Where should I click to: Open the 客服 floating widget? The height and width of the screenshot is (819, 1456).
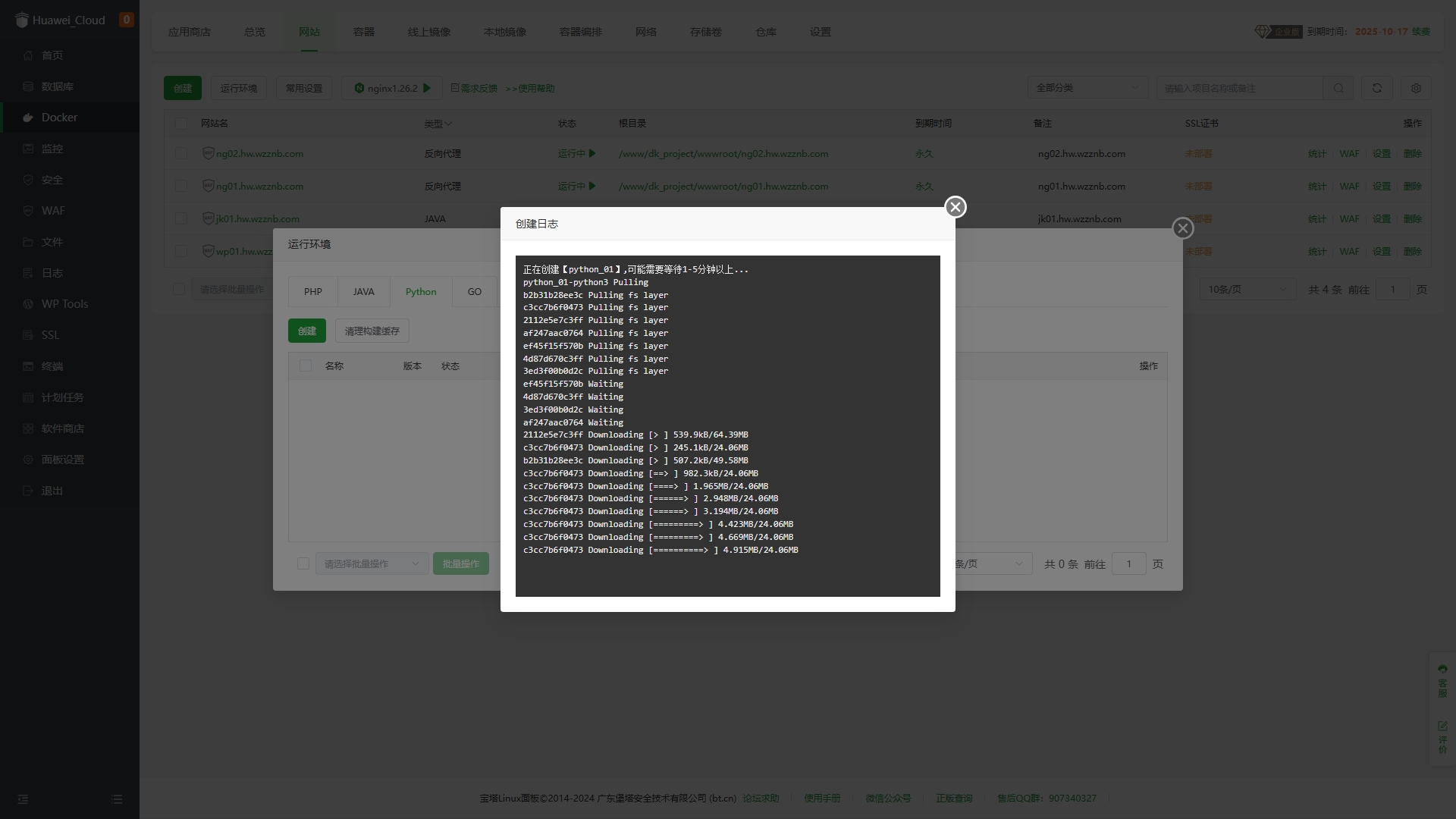click(x=1442, y=681)
